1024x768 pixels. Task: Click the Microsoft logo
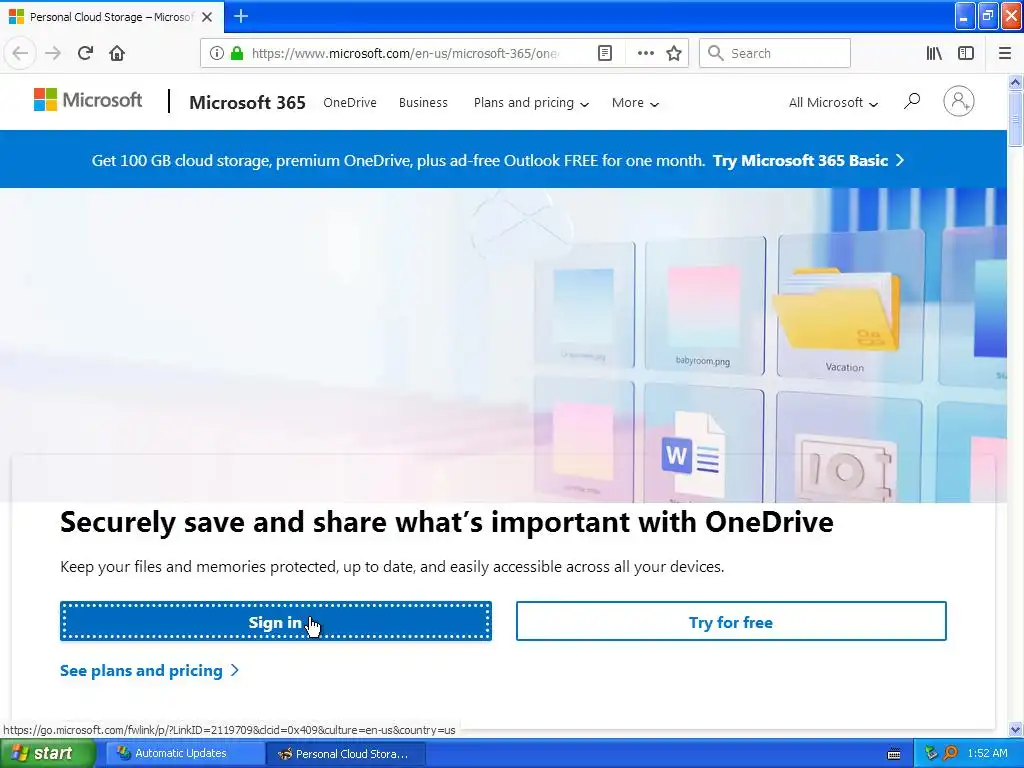(88, 100)
